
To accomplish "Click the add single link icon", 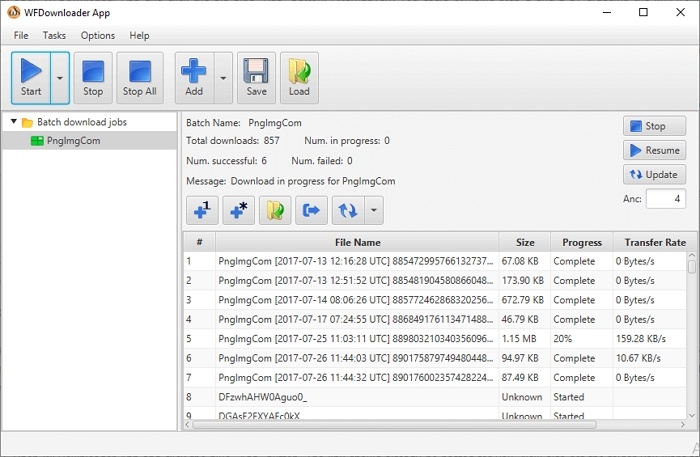I will coord(202,210).
